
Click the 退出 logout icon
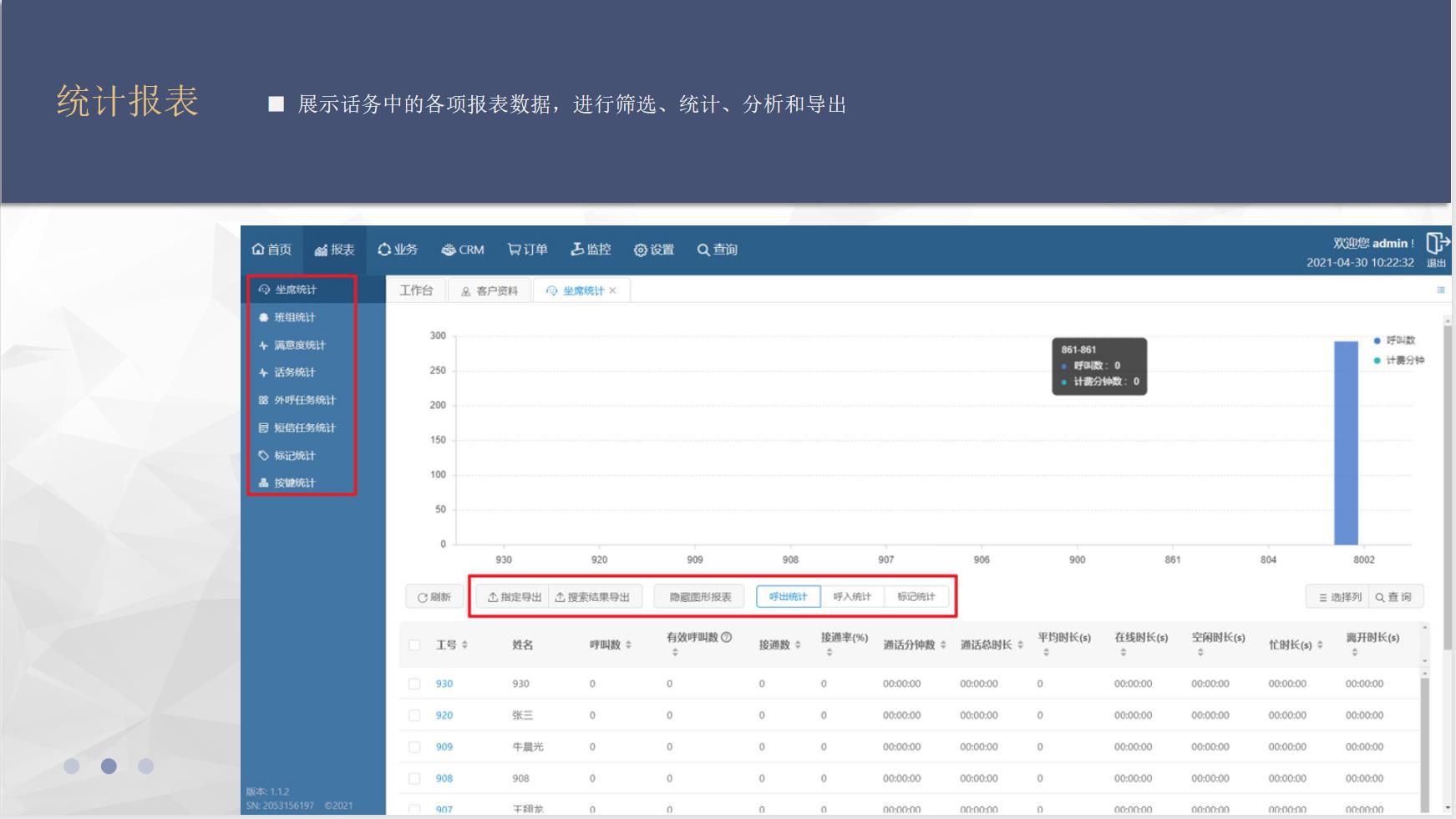[x=1437, y=243]
